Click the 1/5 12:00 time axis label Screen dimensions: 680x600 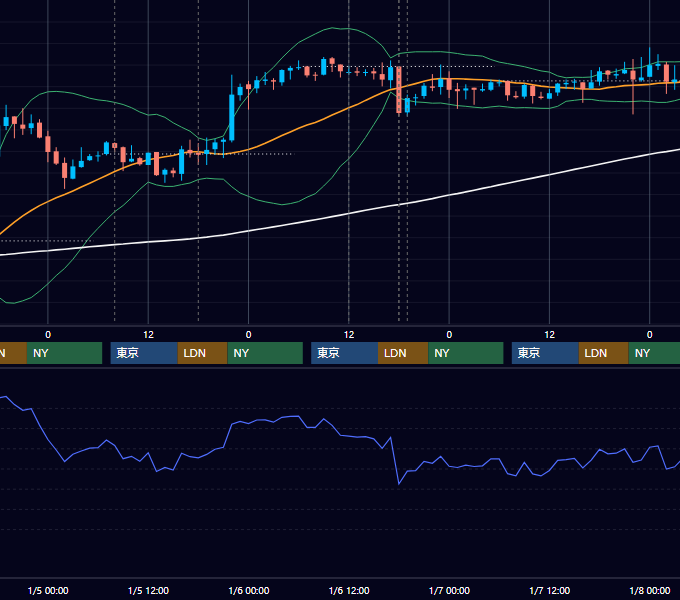(148, 590)
